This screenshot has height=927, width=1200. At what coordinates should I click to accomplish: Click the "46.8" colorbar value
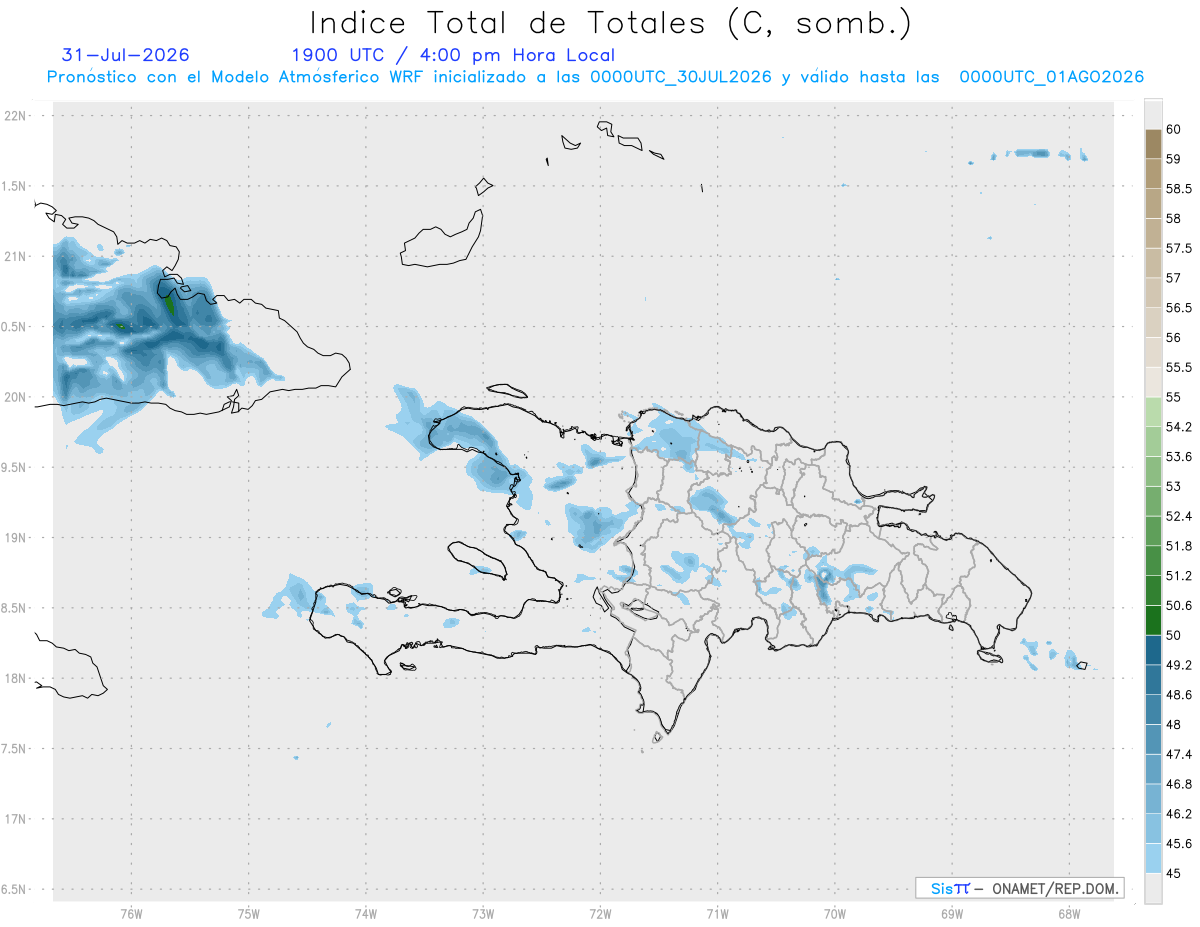tap(1178, 784)
